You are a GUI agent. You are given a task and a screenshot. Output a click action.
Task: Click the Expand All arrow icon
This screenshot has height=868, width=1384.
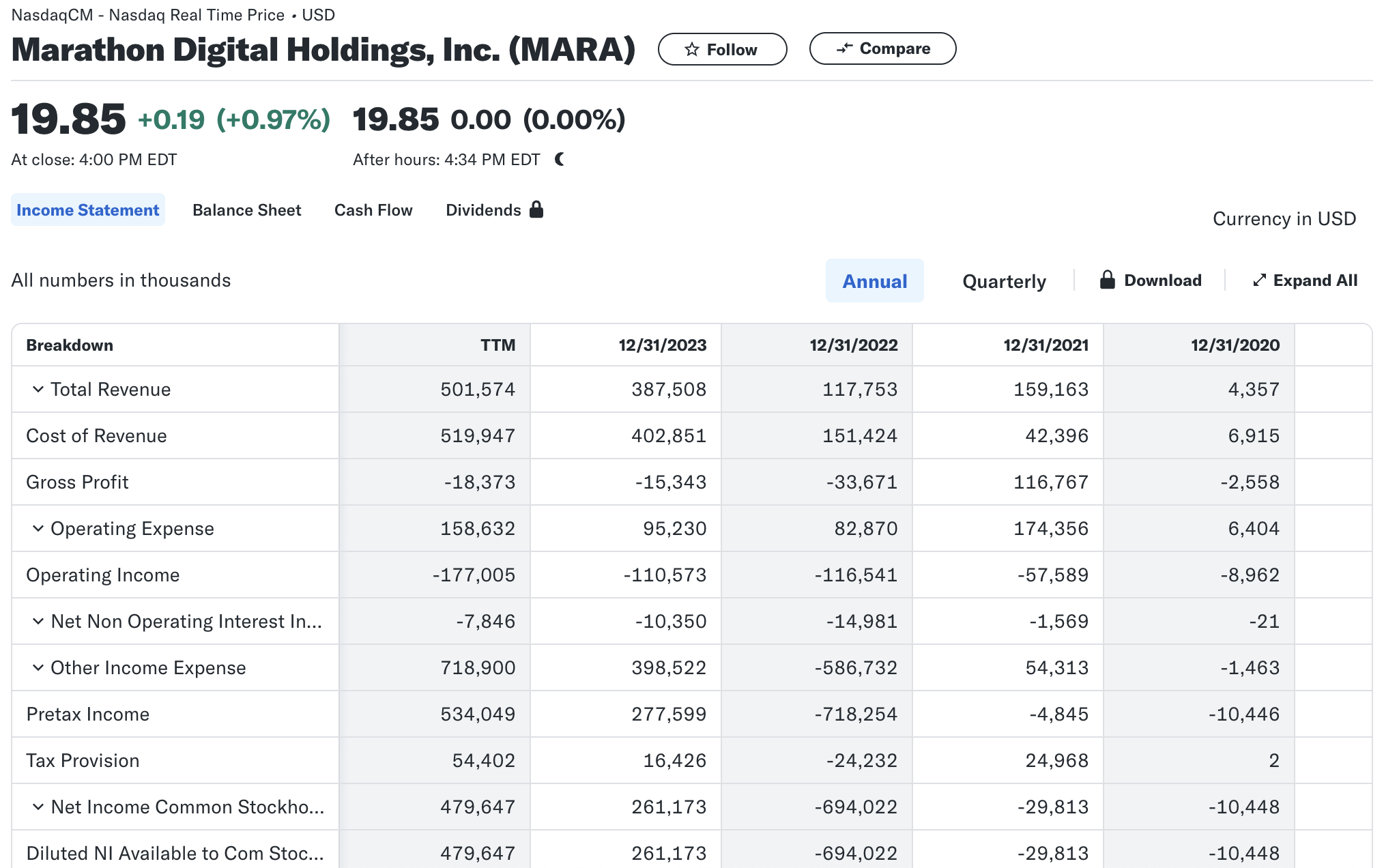point(1259,280)
